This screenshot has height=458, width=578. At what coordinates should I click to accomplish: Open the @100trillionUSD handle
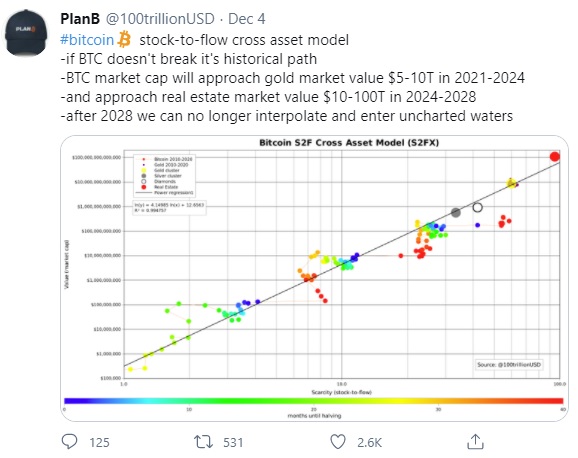[x=160, y=19]
